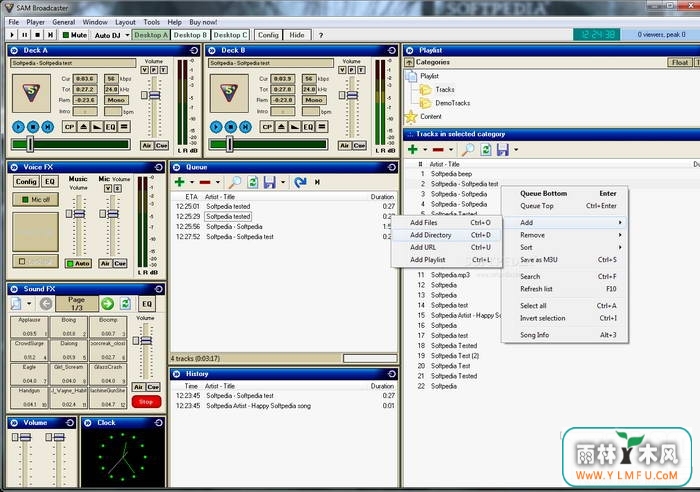The height and width of the screenshot is (492, 700).
Task: Click the red Stop button in Sound FX
Action: [x=146, y=402]
